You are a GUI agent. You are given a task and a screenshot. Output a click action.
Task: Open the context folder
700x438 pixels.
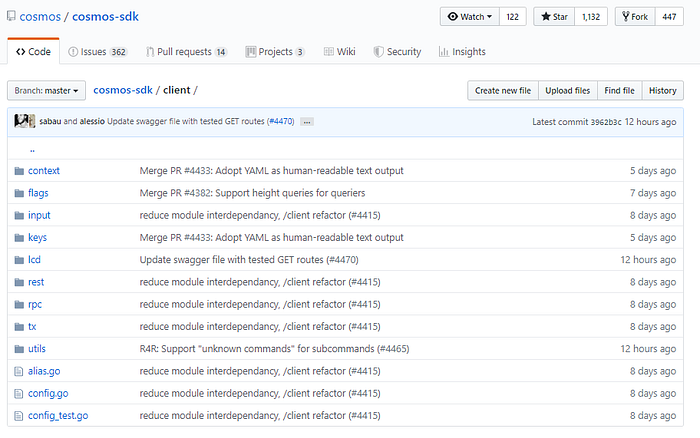tap(44, 171)
